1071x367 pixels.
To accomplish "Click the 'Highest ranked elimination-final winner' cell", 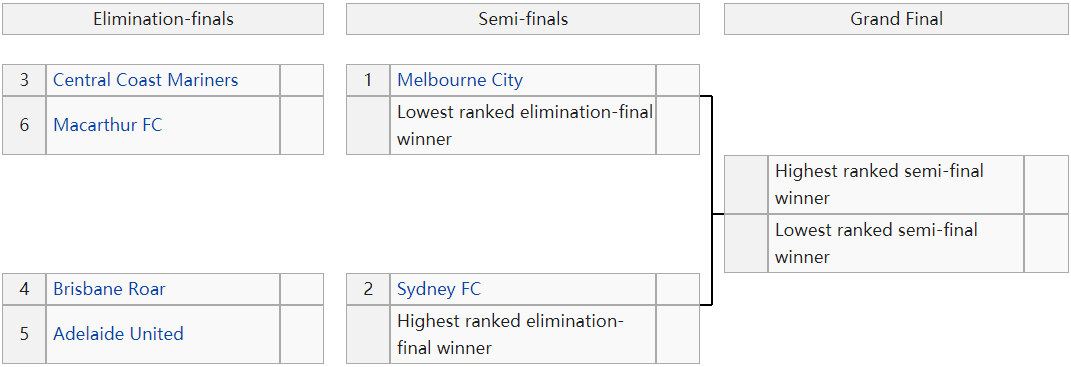I will click(523, 334).
